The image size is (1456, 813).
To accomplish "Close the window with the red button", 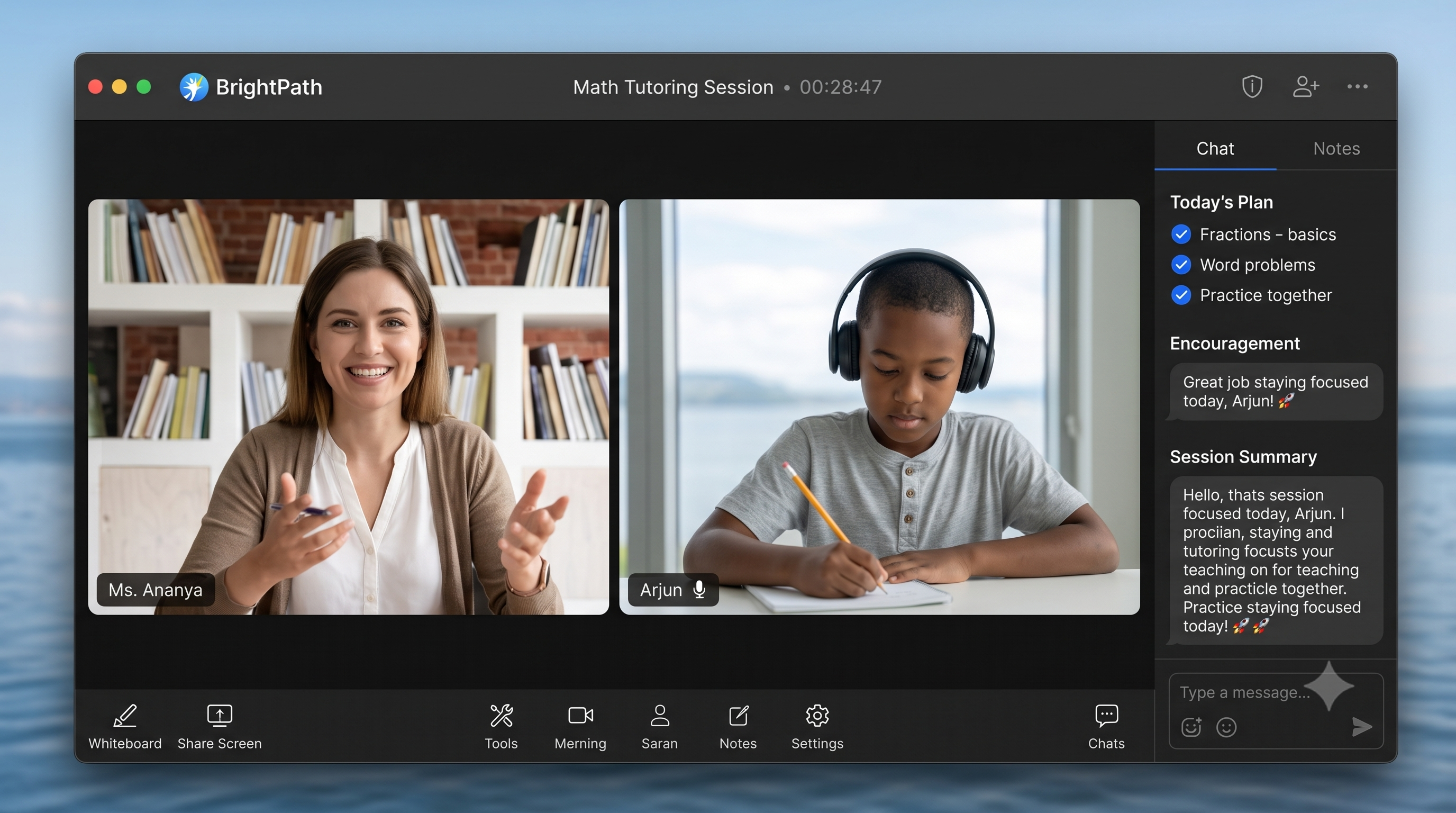I will (x=96, y=86).
